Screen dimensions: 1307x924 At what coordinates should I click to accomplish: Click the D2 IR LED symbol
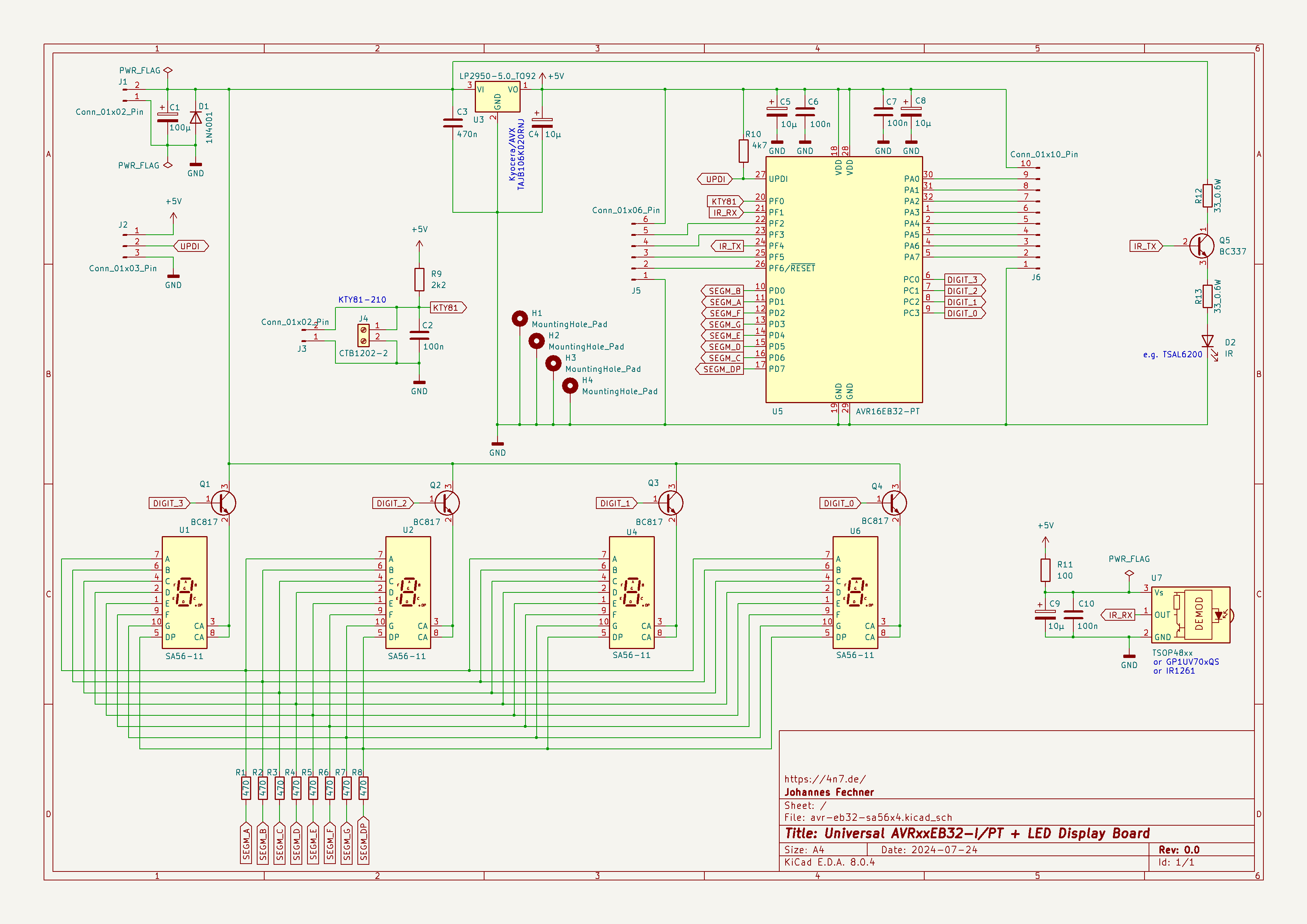tap(1208, 341)
